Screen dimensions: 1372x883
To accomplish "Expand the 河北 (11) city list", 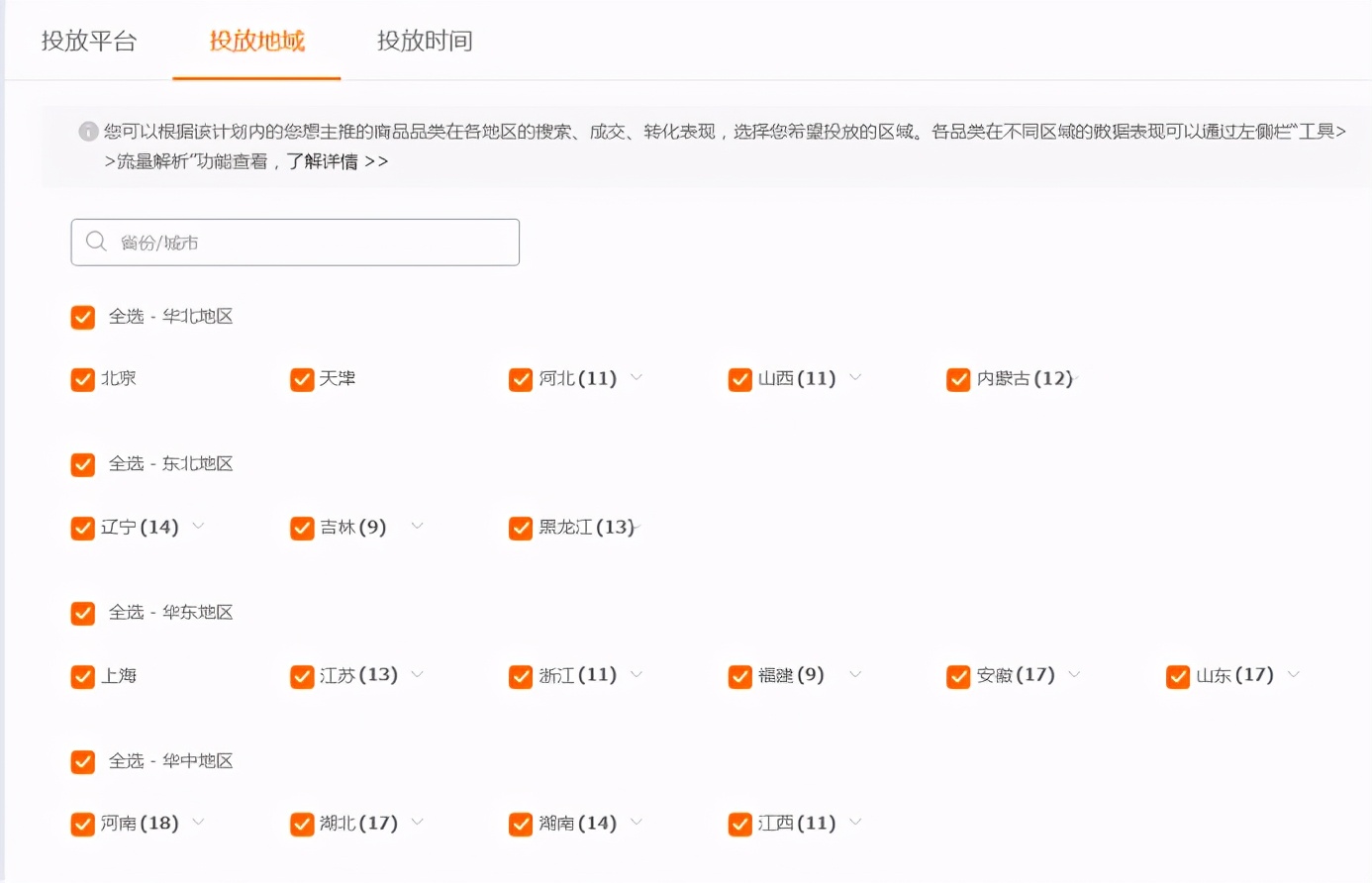I will pos(637,378).
